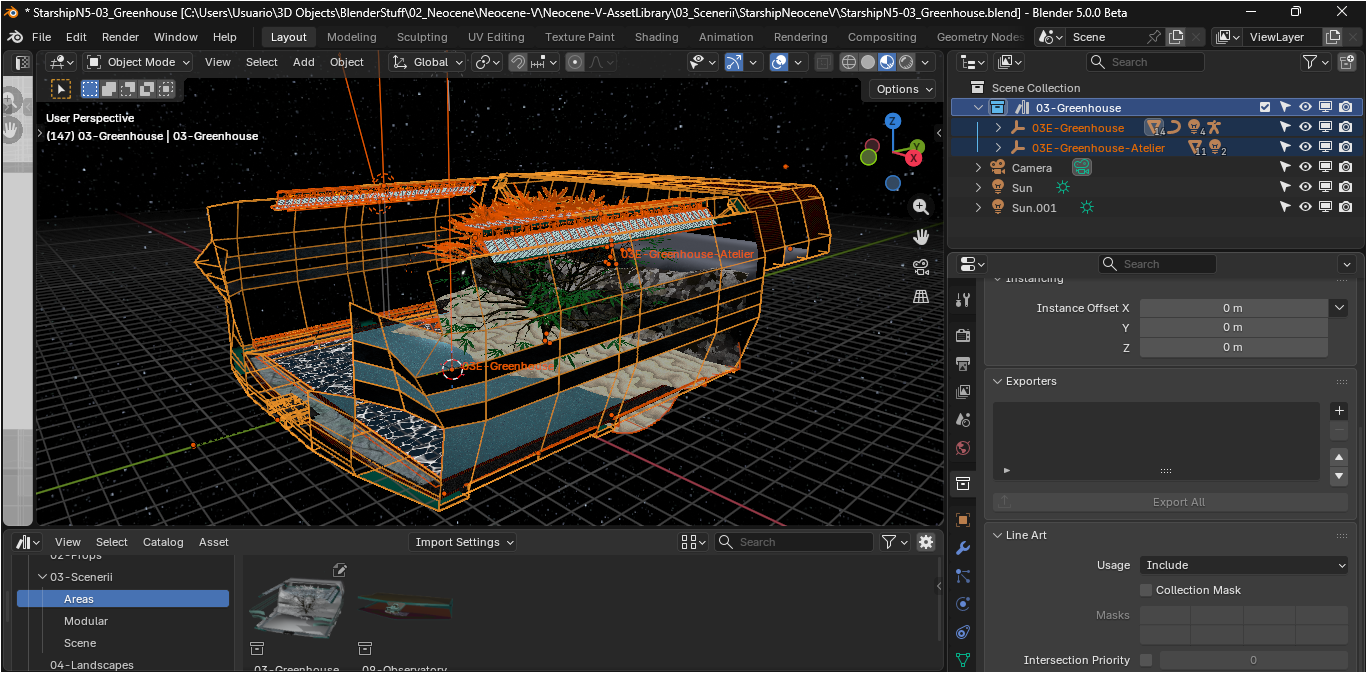This screenshot has height=673, width=1367.
Task: Open the Object Mode dropdown
Action: click(x=138, y=62)
